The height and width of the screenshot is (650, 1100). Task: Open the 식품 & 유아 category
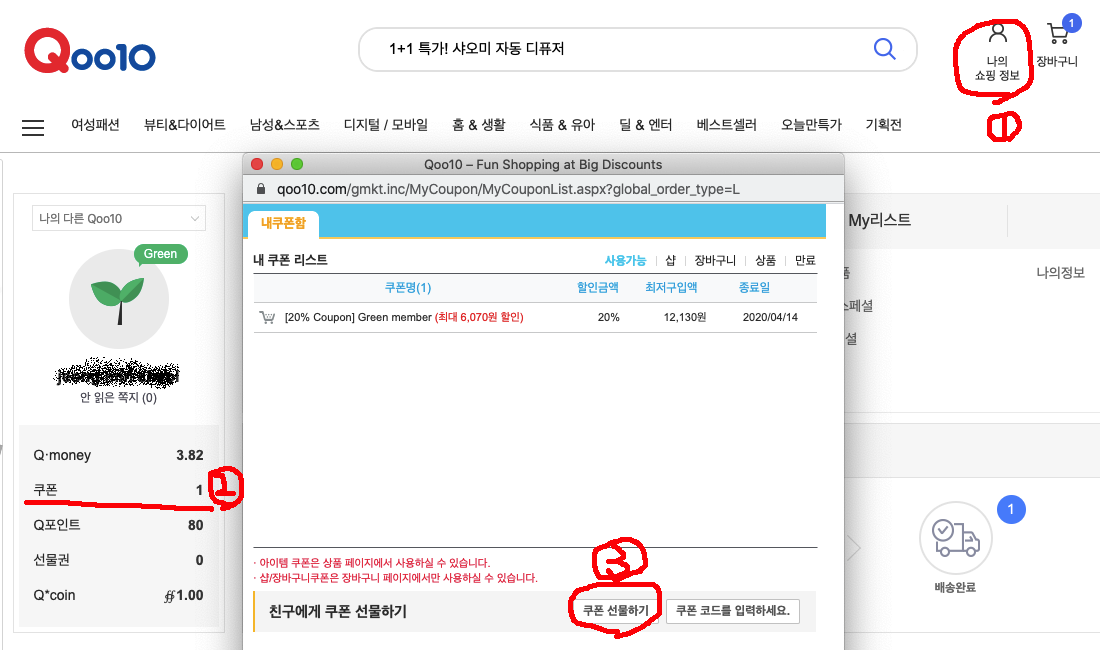tap(562, 125)
